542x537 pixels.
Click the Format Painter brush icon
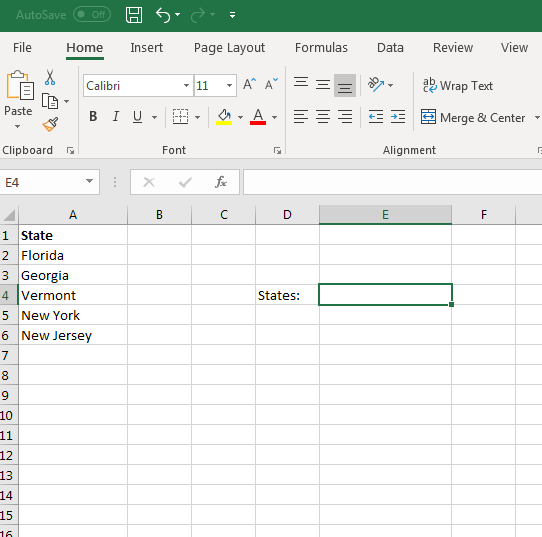50,125
